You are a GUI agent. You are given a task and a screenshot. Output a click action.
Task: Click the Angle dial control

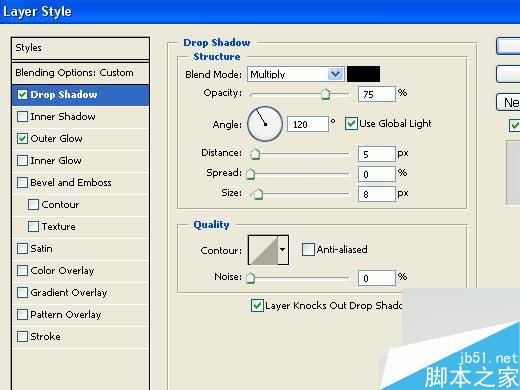point(265,124)
